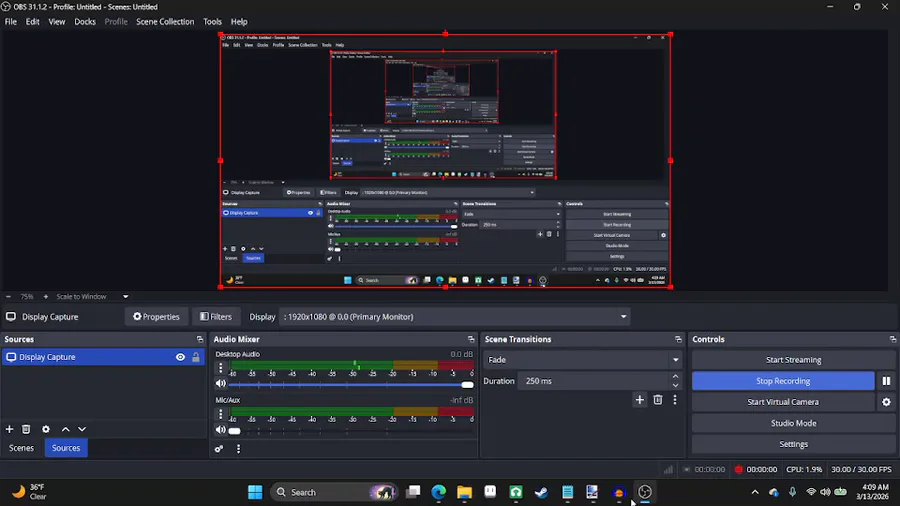
Task: Show hidden system tray icons chevron
Action: (755, 492)
